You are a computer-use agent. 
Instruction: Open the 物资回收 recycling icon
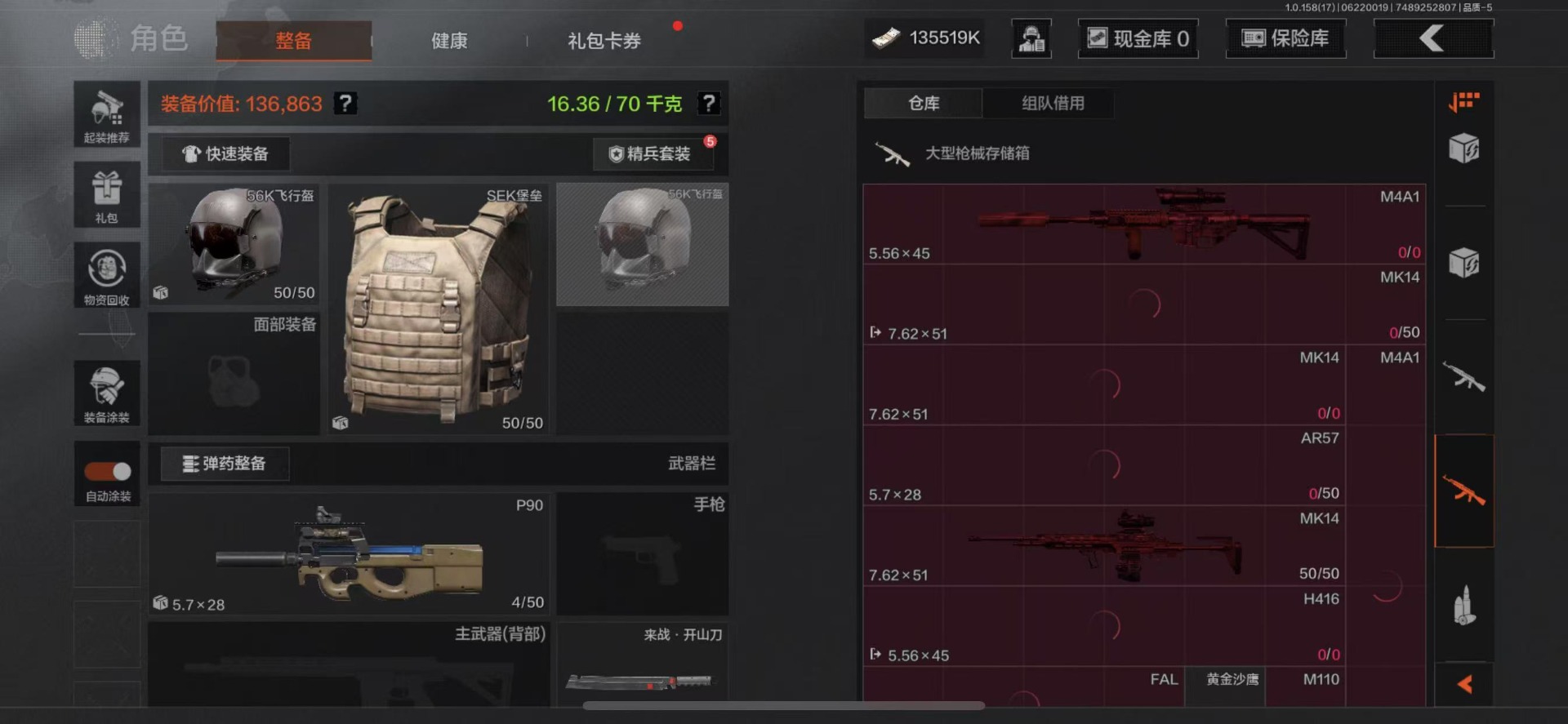(x=107, y=275)
